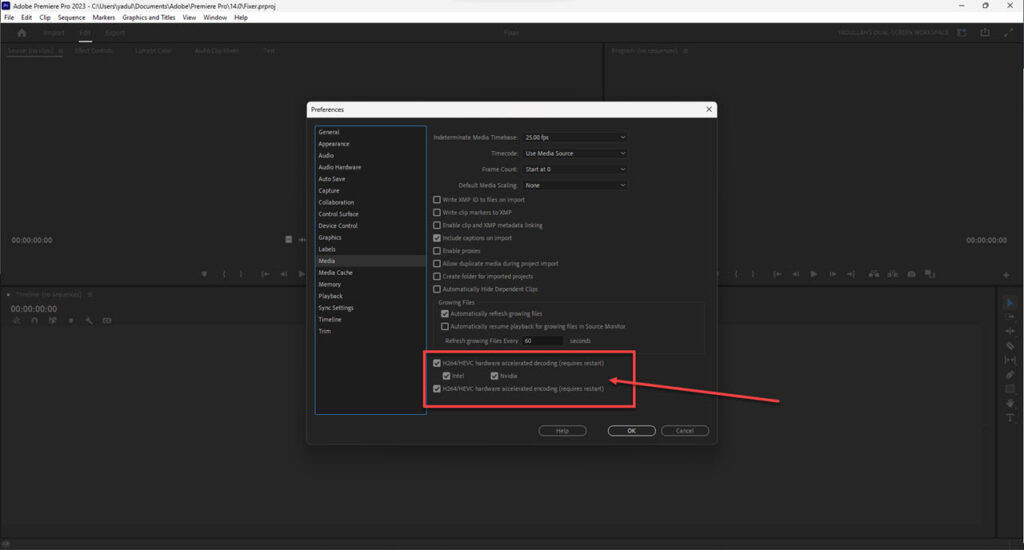
Task: Open the Sequence menu
Action: 71,18
